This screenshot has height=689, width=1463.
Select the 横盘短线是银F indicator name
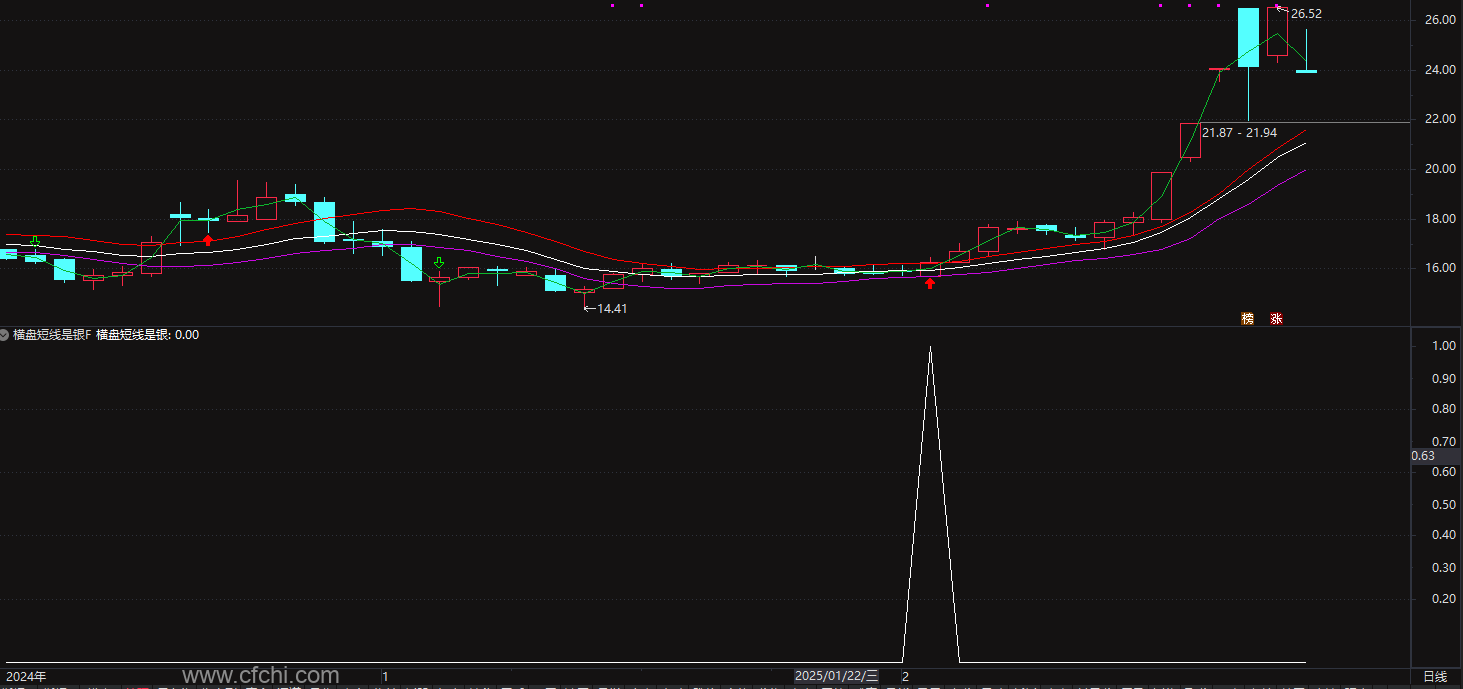52,335
